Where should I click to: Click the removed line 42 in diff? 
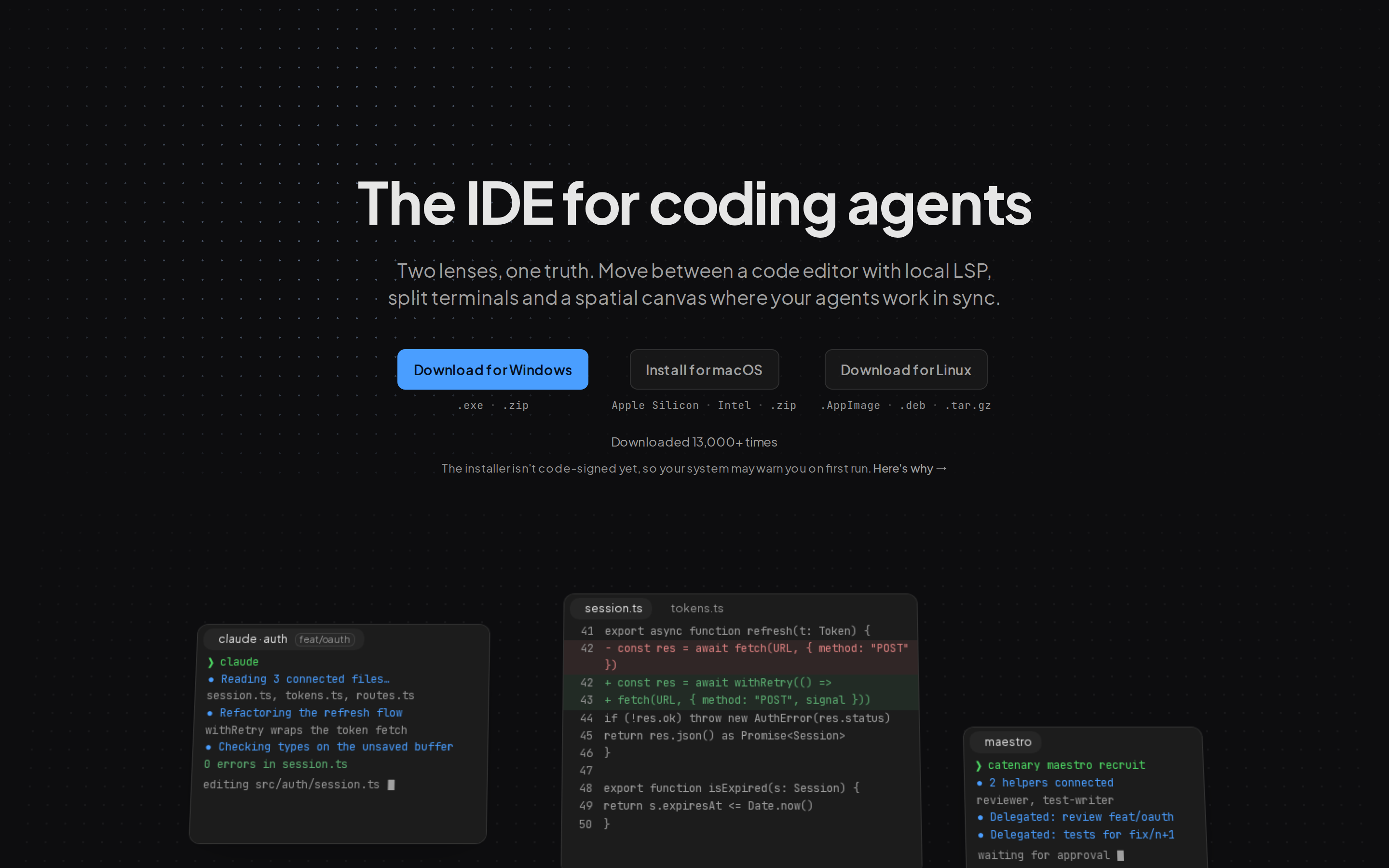741,656
